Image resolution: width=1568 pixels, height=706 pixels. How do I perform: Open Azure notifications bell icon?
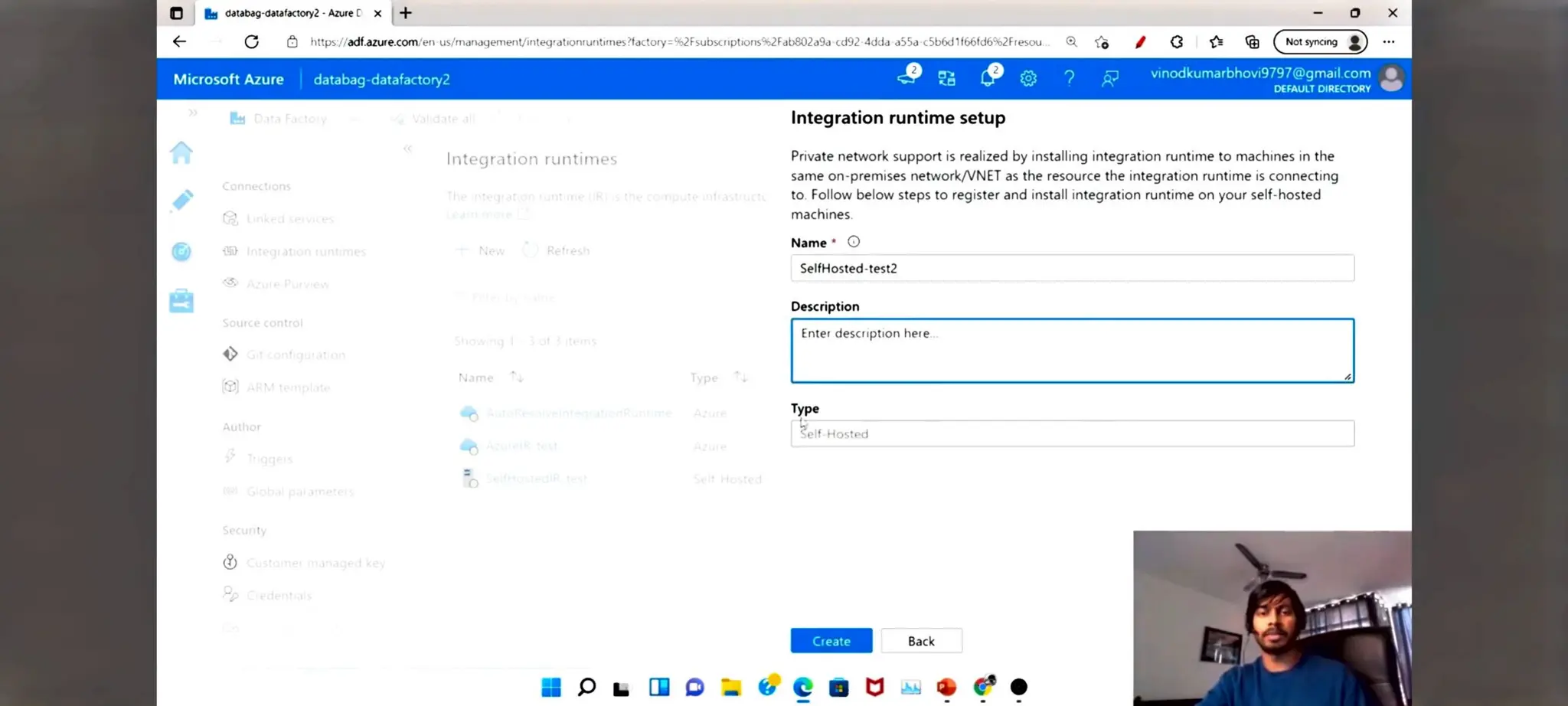[988, 77]
